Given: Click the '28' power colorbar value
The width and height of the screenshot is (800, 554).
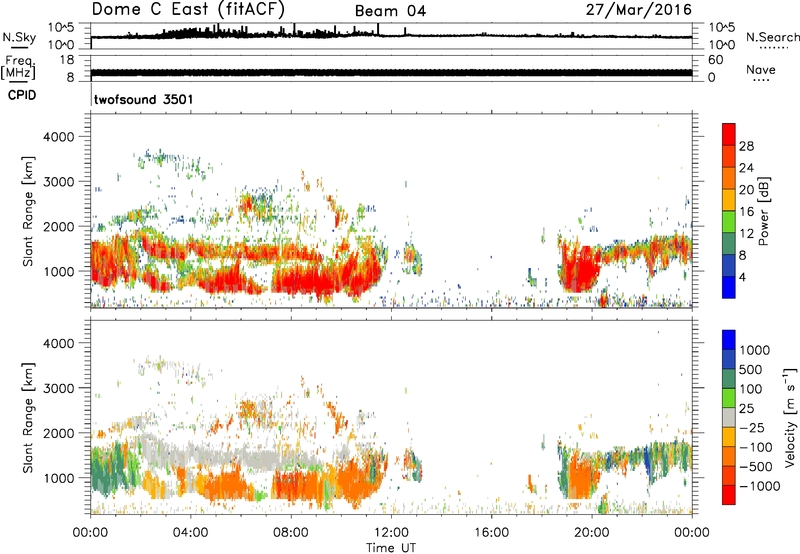Looking at the screenshot, I should (746, 146).
